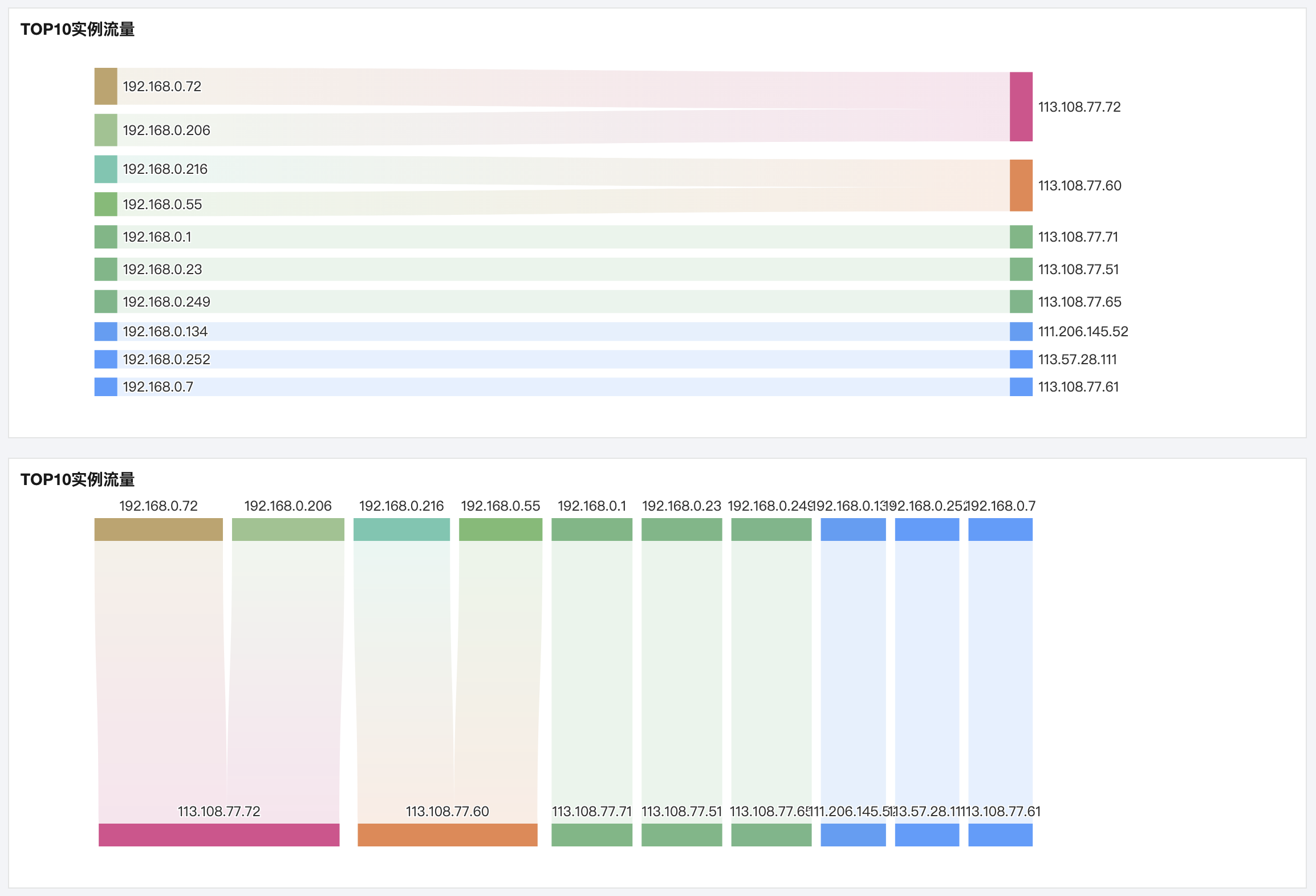Click teal 192.168.0.216 bar in bottom chart
1316x896 pixels.
click(x=401, y=529)
